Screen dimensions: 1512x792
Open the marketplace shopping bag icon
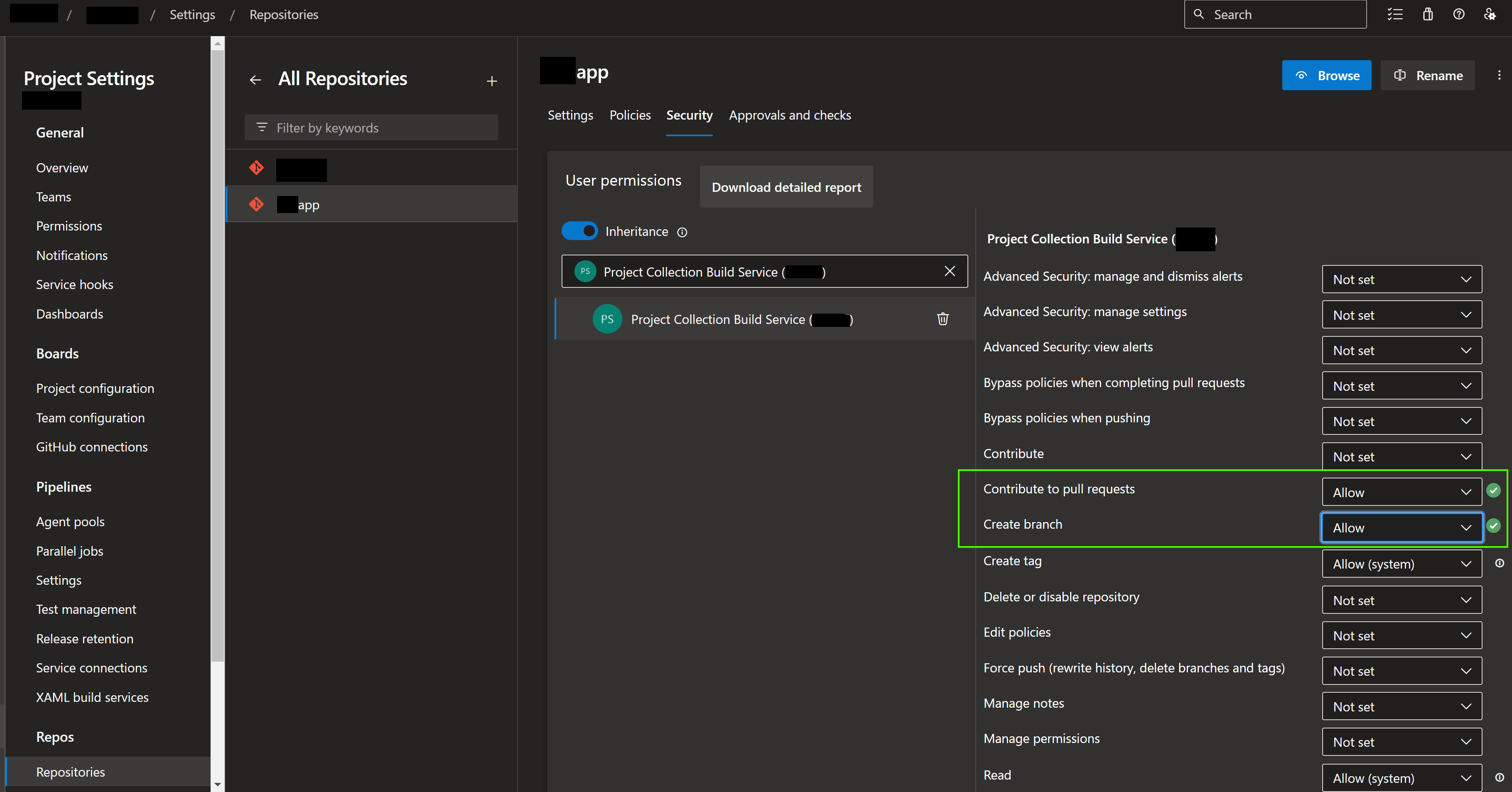(1428, 15)
